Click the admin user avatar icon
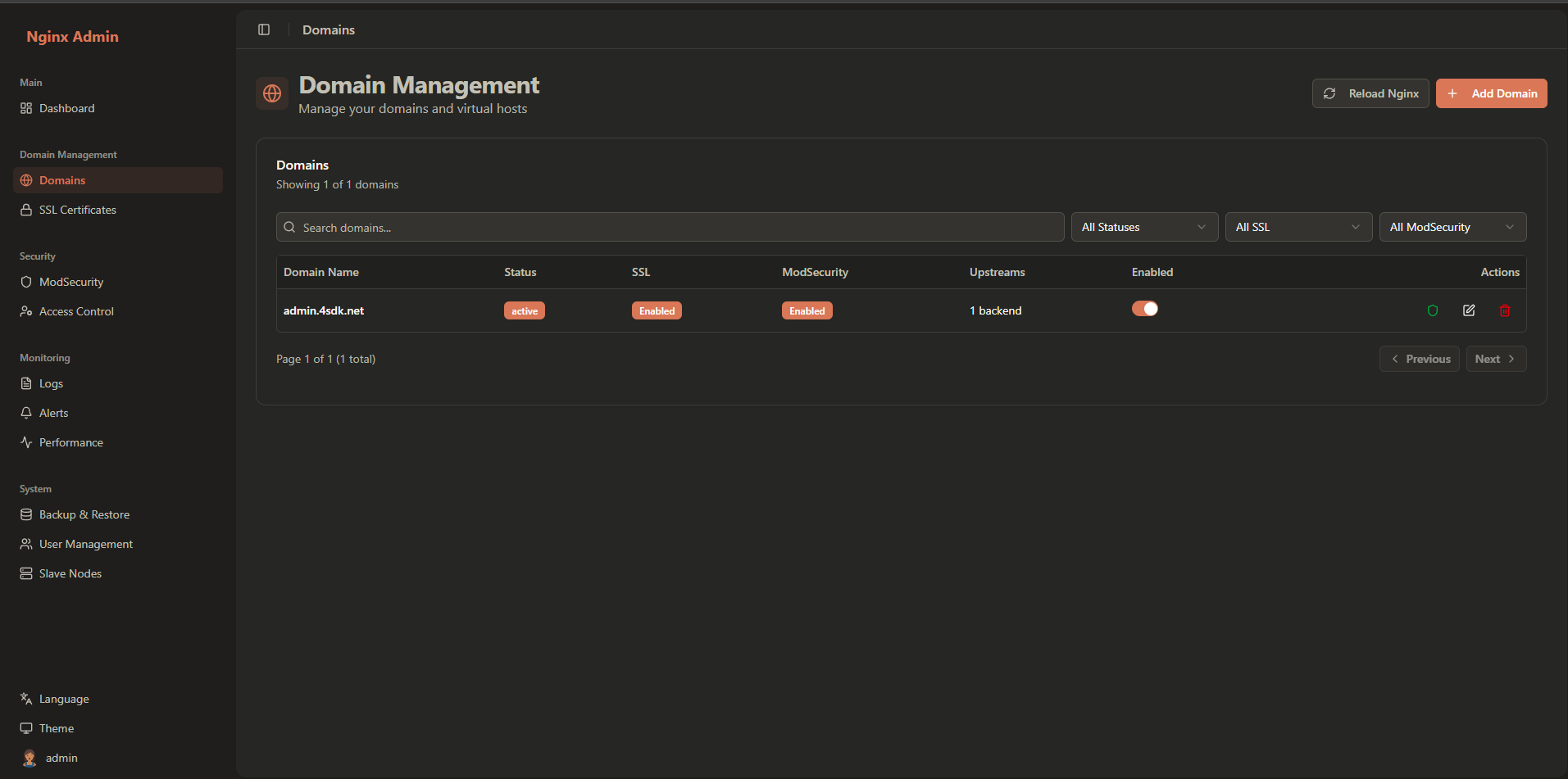1568x779 pixels. click(30, 758)
